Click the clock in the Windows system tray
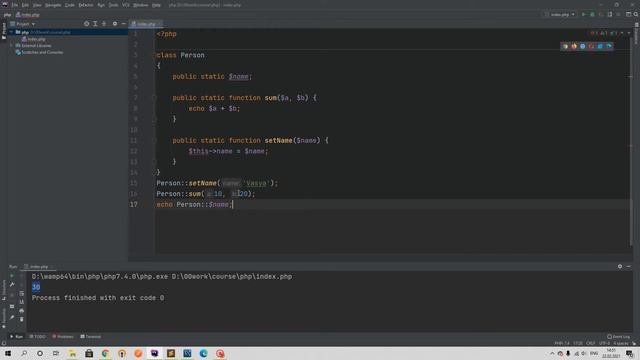 [x=611, y=353]
